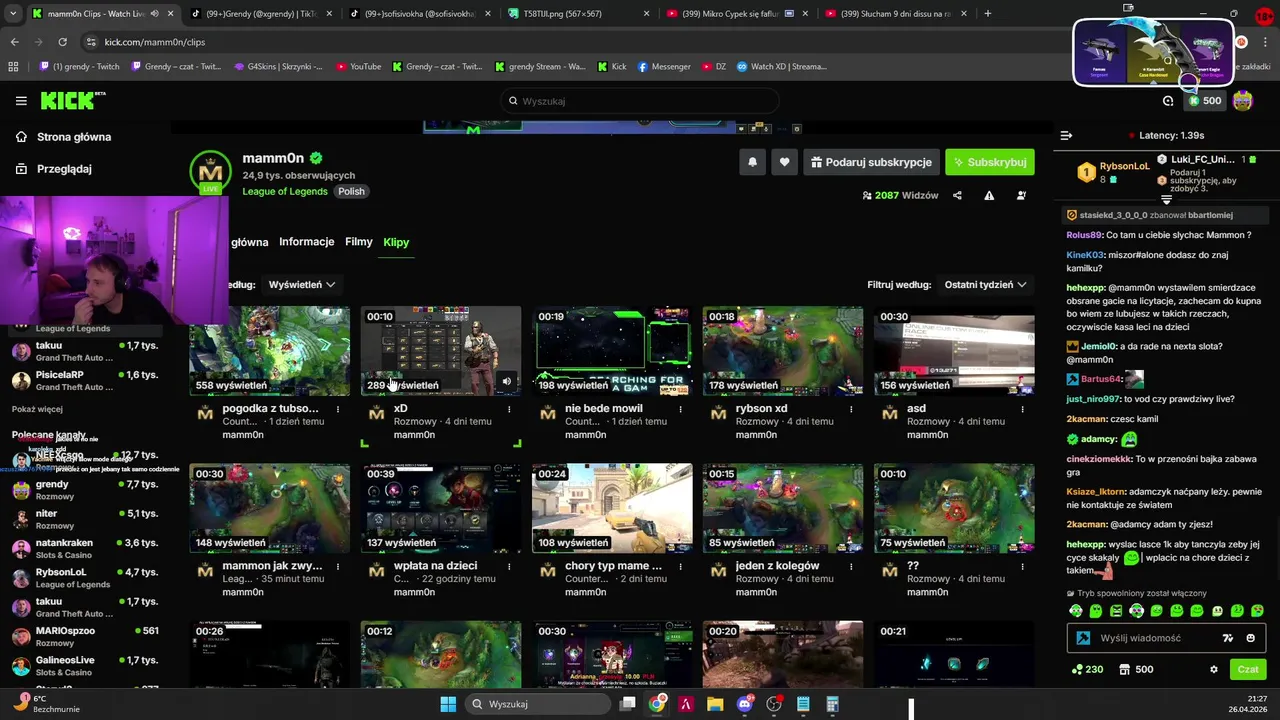
Task: Click the browser address bar
Action: tap(560, 42)
